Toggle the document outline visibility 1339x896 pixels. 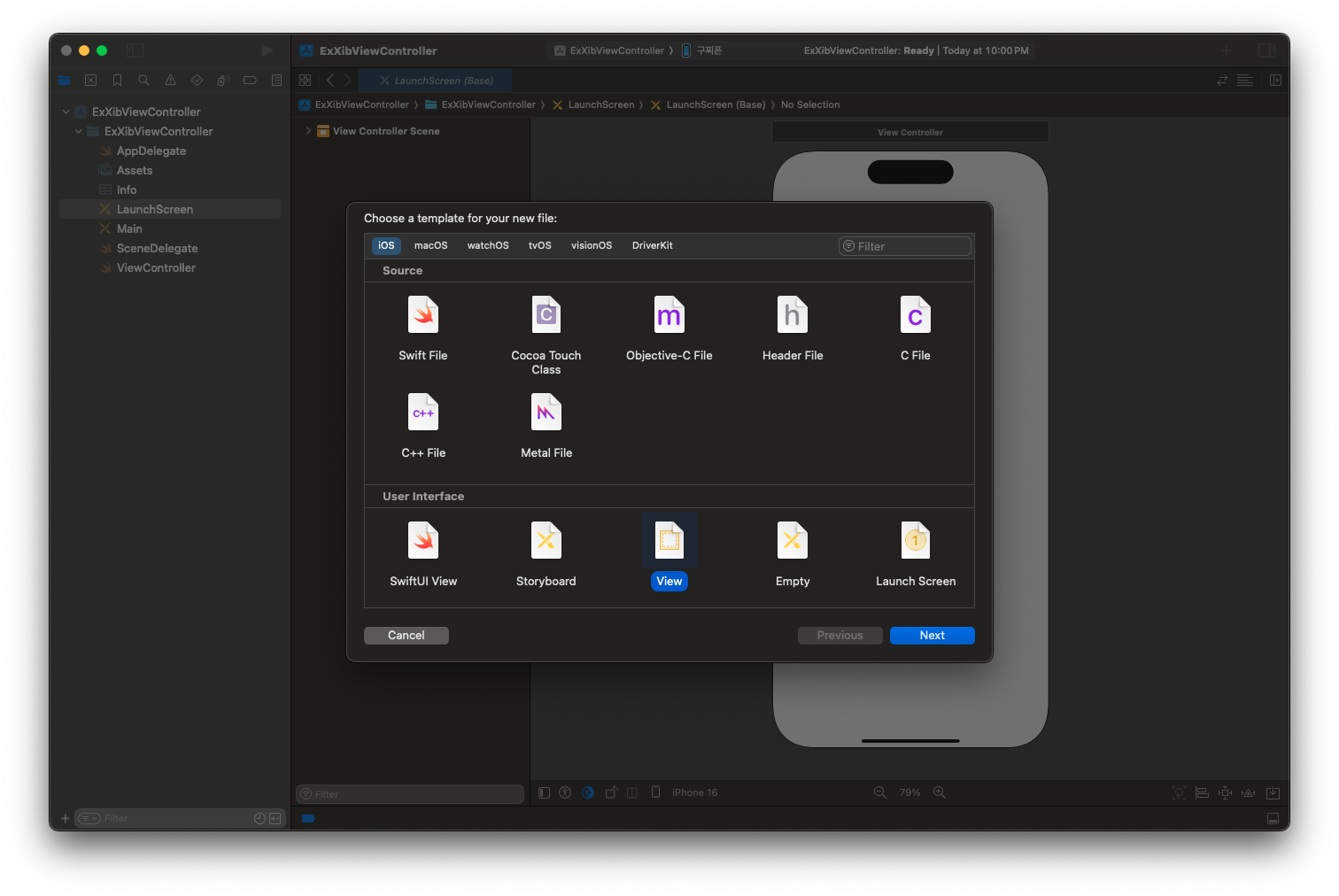[x=544, y=792]
